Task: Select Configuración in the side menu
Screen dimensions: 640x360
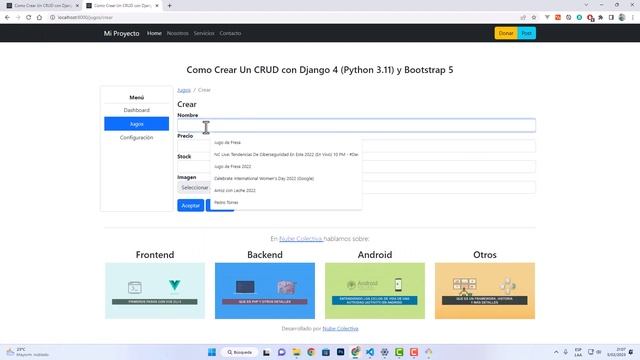Action: 136,138
